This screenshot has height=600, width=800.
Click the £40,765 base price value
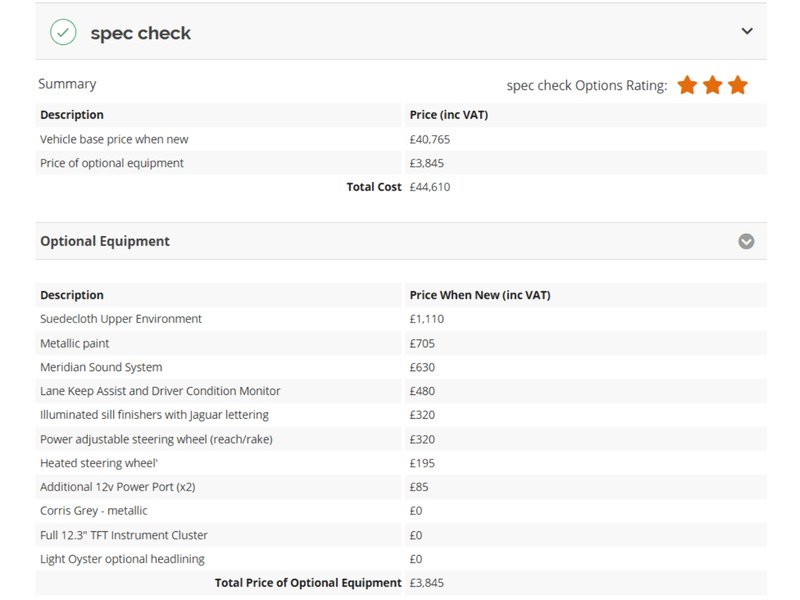(430, 139)
